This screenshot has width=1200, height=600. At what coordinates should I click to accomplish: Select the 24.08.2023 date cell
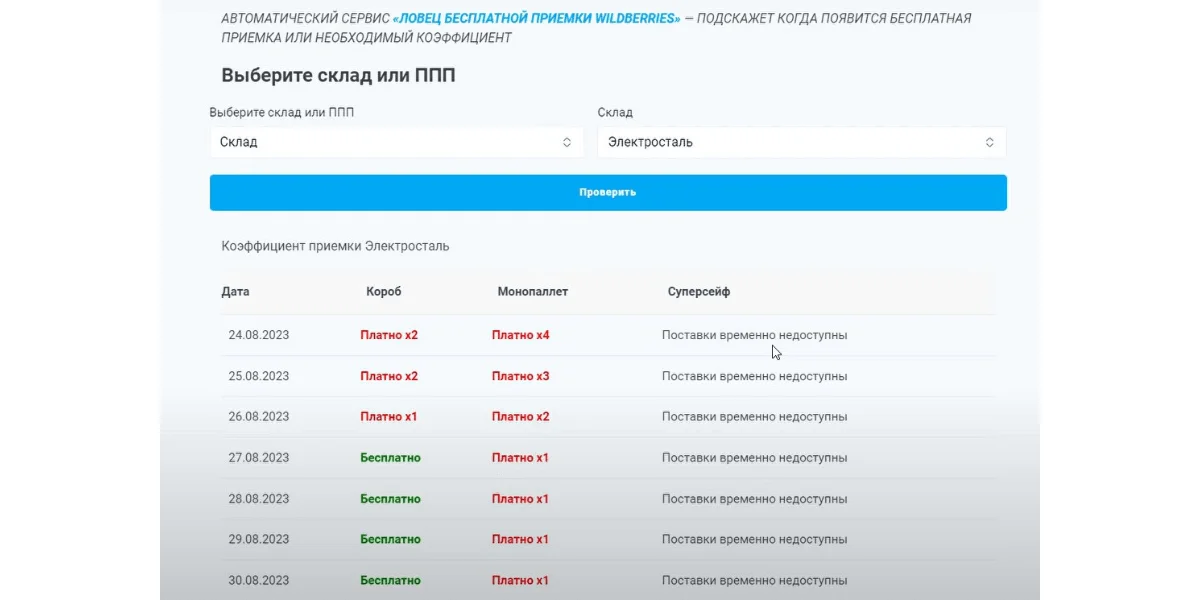[259, 335]
